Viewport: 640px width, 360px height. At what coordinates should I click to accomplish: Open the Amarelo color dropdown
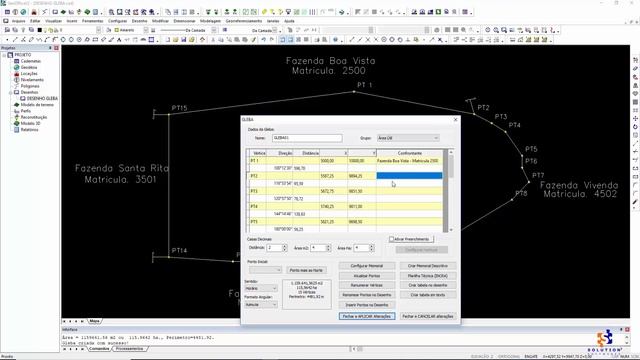(x=146, y=30)
